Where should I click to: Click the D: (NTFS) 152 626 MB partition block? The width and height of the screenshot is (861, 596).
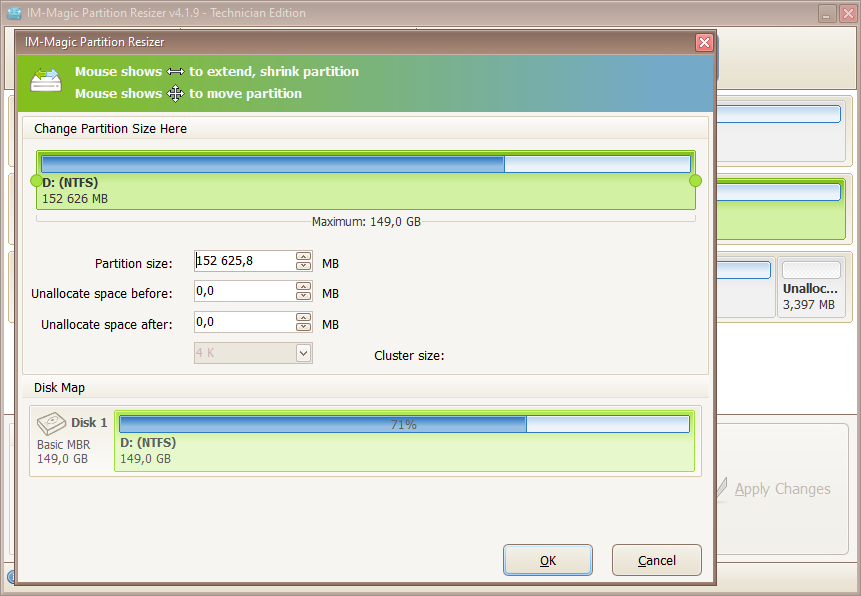click(x=366, y=180)
